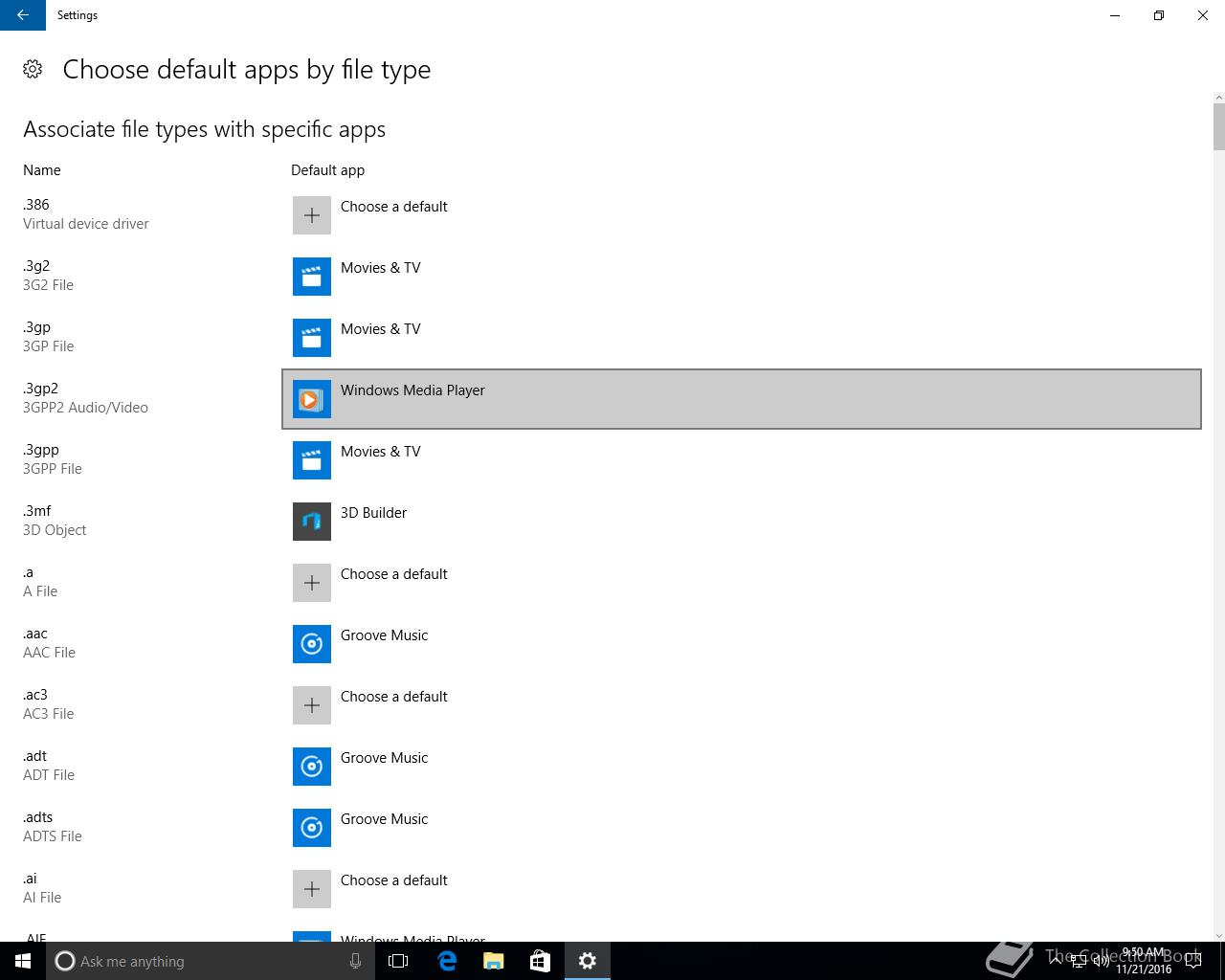Click the '.3gp2' file extension text
The image size is (1225, 980).
point(40,389)
